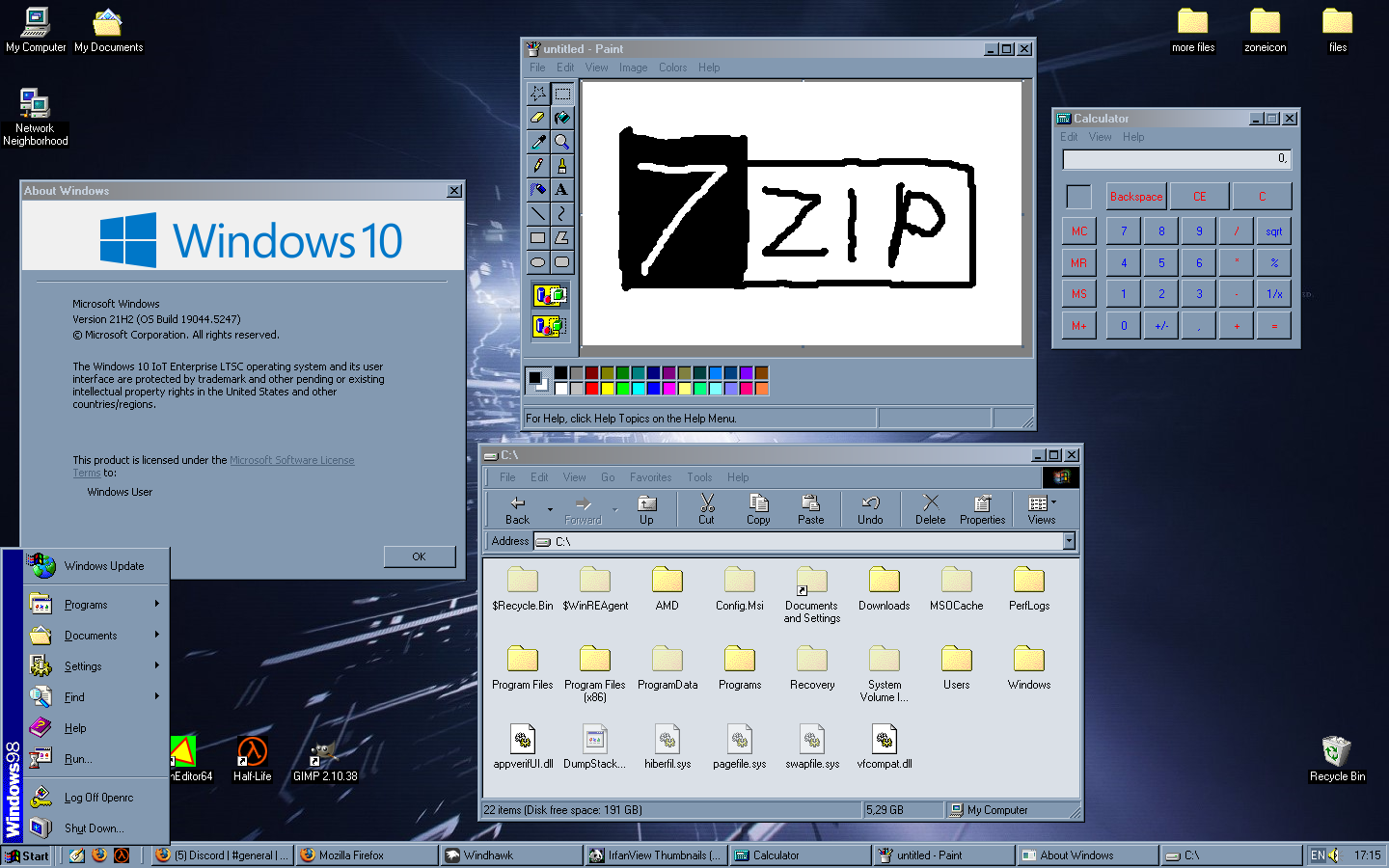This screenshot has height=868, width=1389.
Task: Select the Downloads folder in C:\
Action: pos(884,588)
